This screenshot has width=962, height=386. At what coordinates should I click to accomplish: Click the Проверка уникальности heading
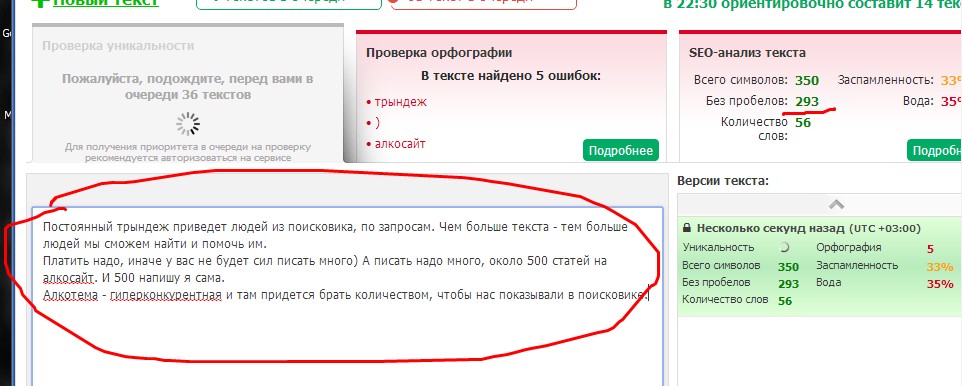tap(118, 46)
